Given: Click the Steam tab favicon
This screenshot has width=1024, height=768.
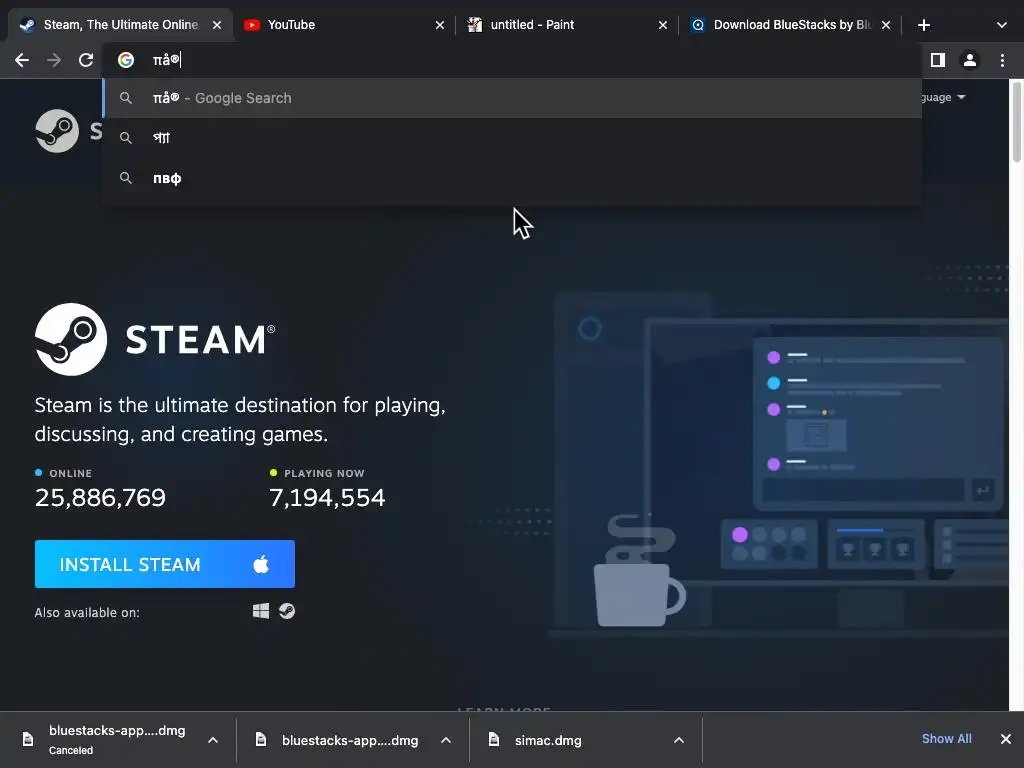Looking at the screenshot, I should click(x=27, y=25).
